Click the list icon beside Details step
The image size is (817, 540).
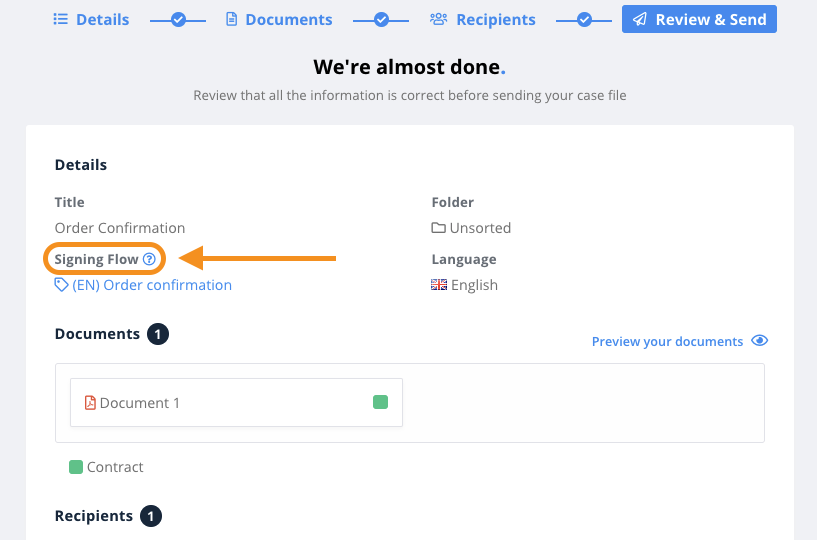point(60,19)
